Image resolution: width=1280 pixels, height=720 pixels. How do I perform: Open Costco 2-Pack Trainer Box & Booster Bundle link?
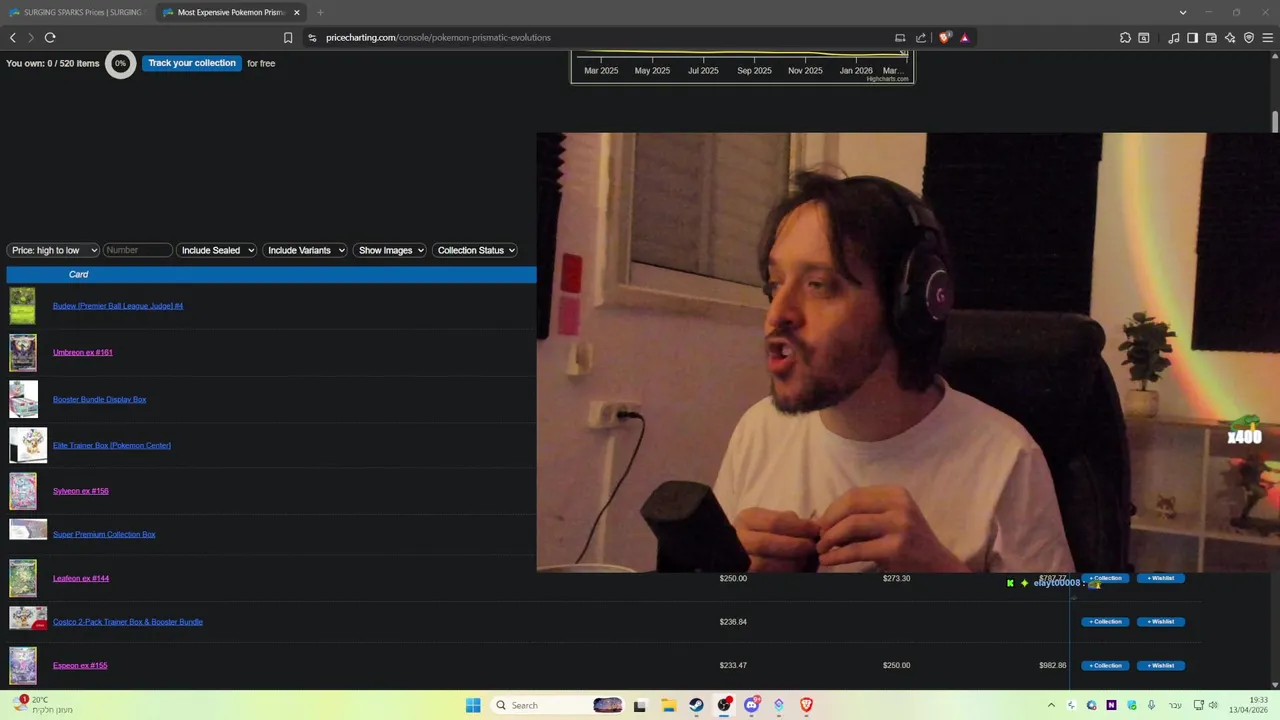[128, 622]
